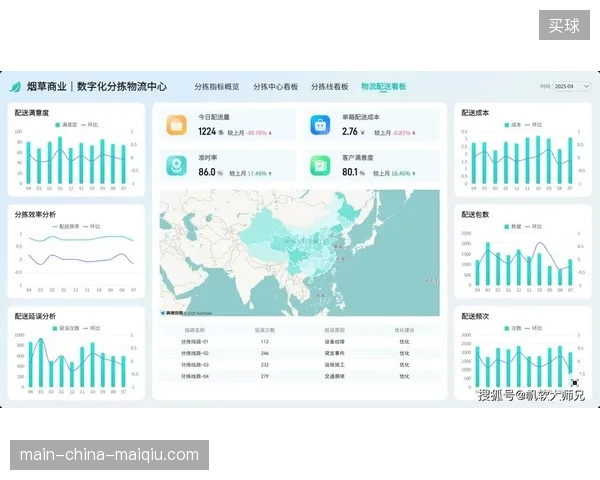Image resolution: width=600 pixels, height=480 pixels.
Task: Toggle 环比 legend in 配送成本 chart
Action: 534,125
